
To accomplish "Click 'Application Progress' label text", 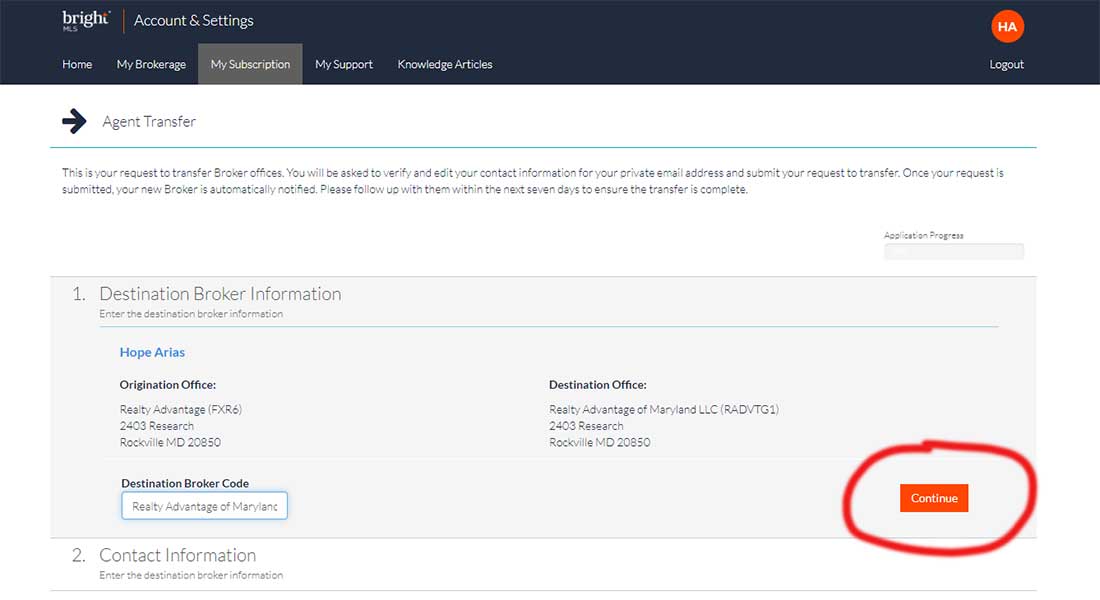I will coord(923,235).
